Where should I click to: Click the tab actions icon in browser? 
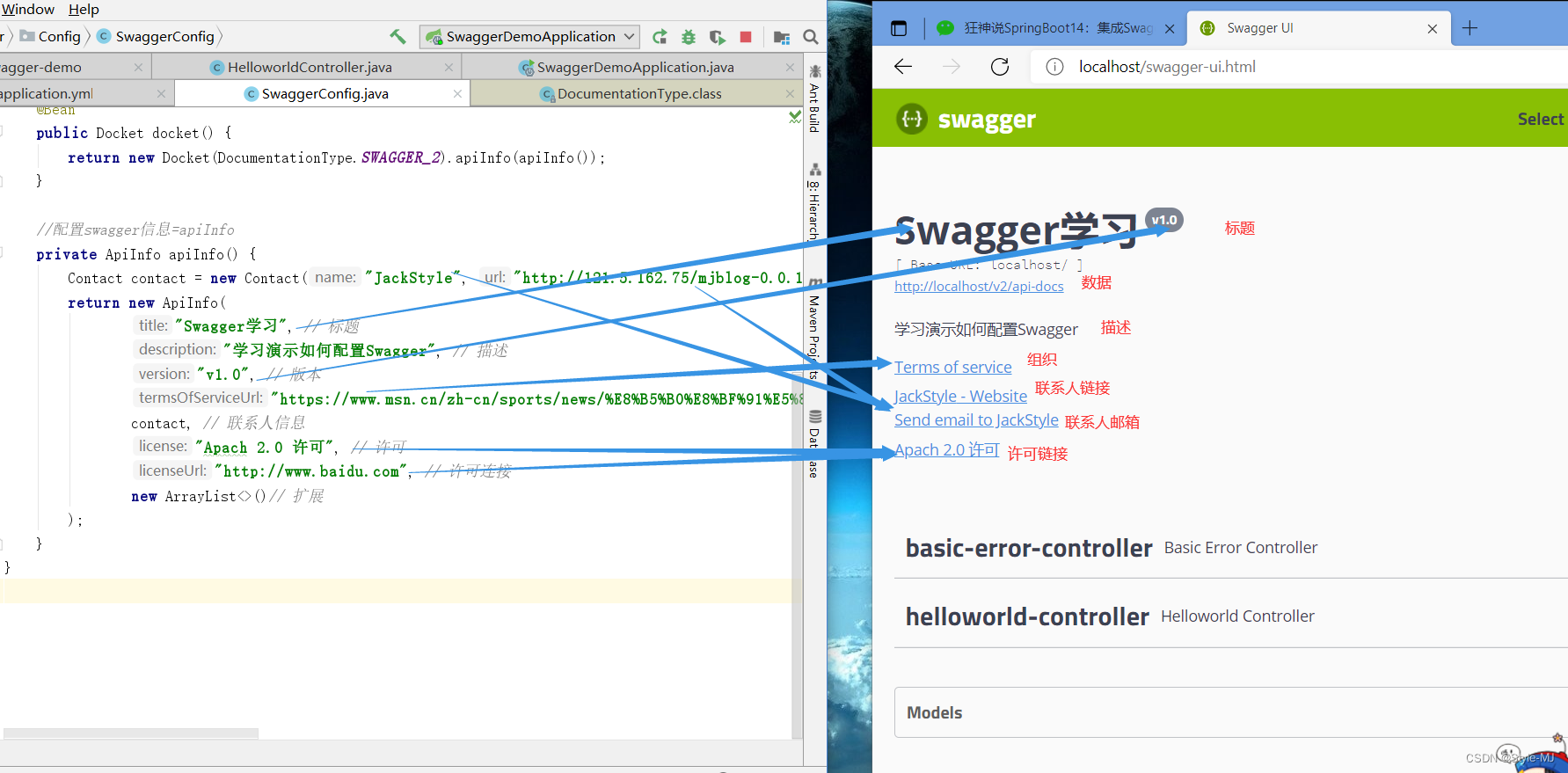click(899, 28)
